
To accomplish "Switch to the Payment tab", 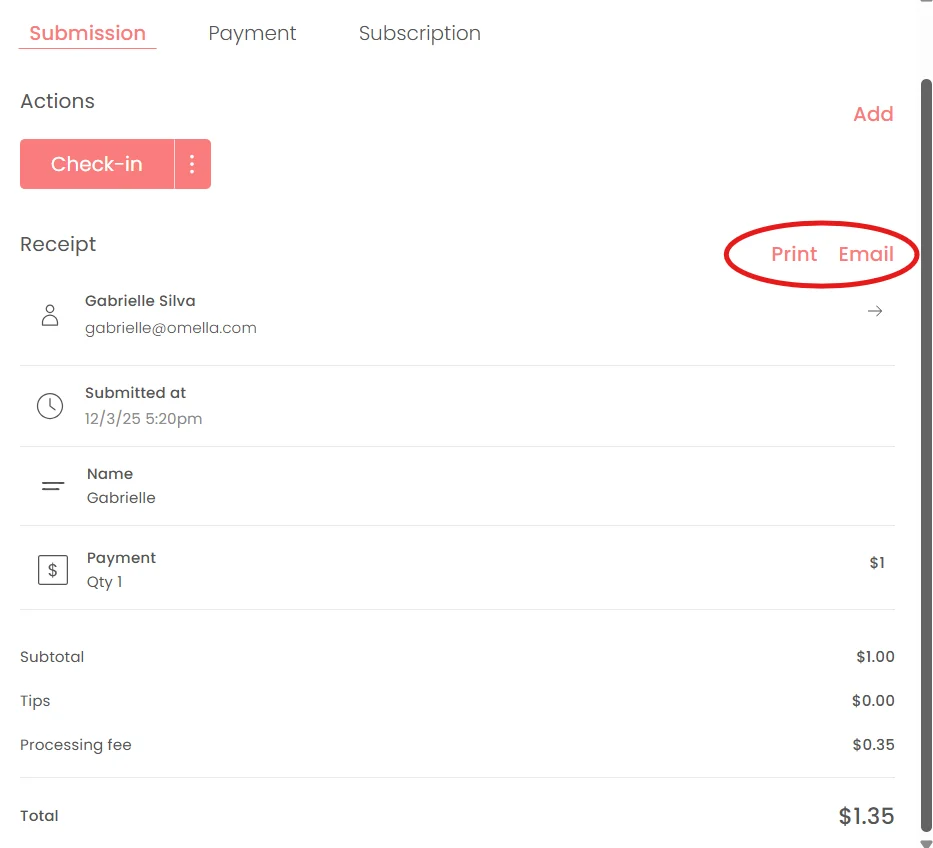I will click(x=252, y=33).
